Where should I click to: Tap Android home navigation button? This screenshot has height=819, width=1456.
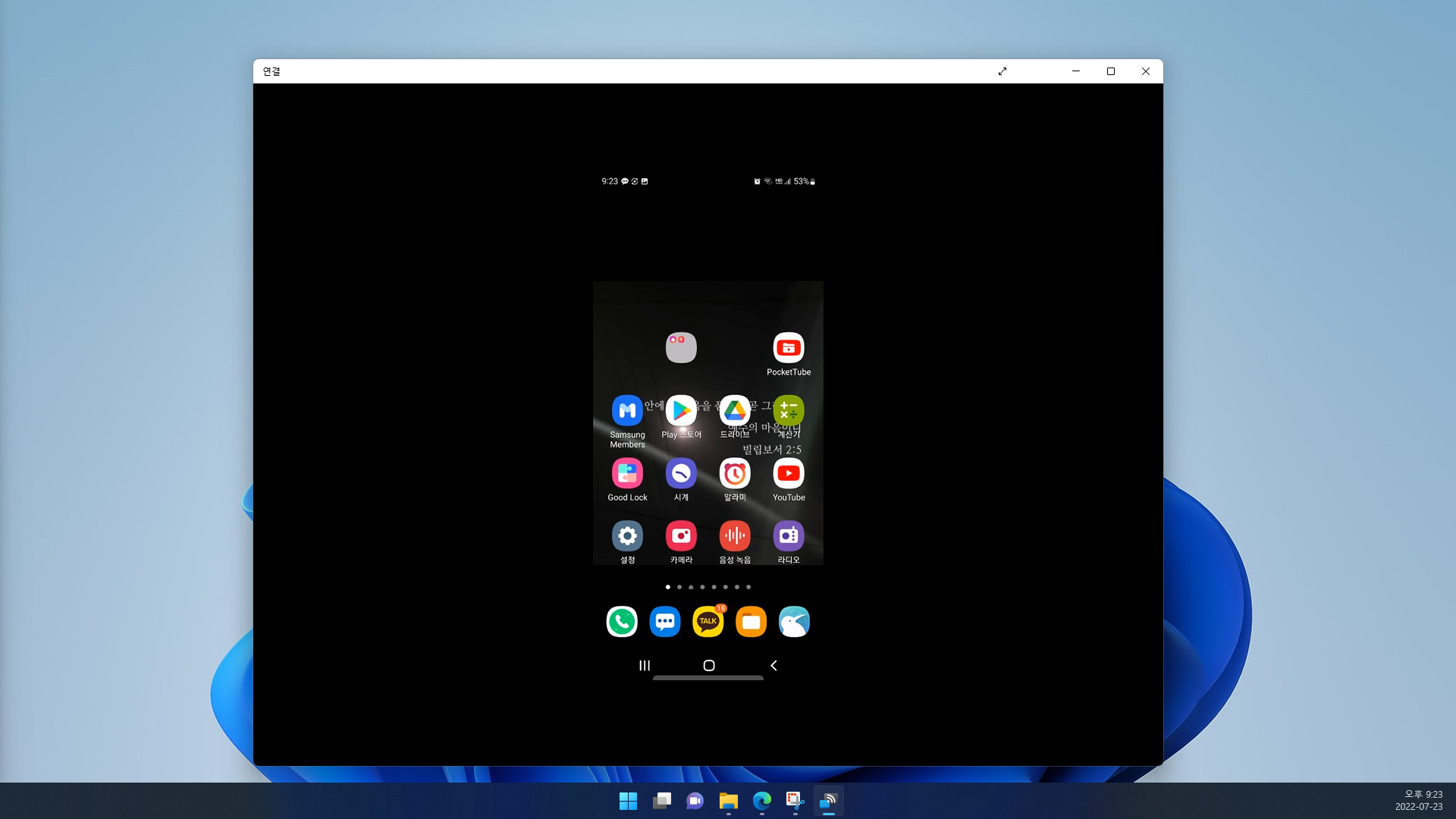point(709,666)
